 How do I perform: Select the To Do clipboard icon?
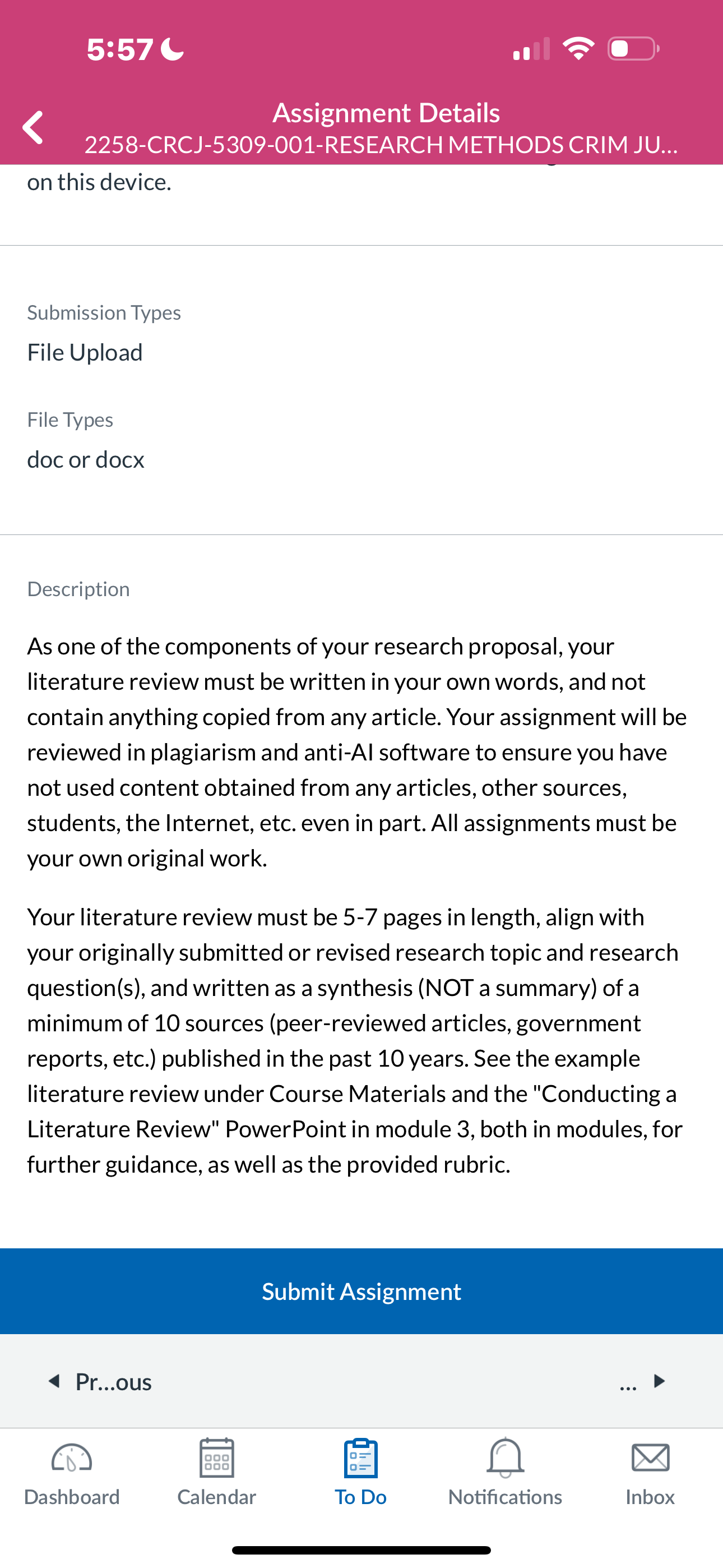361,1457
